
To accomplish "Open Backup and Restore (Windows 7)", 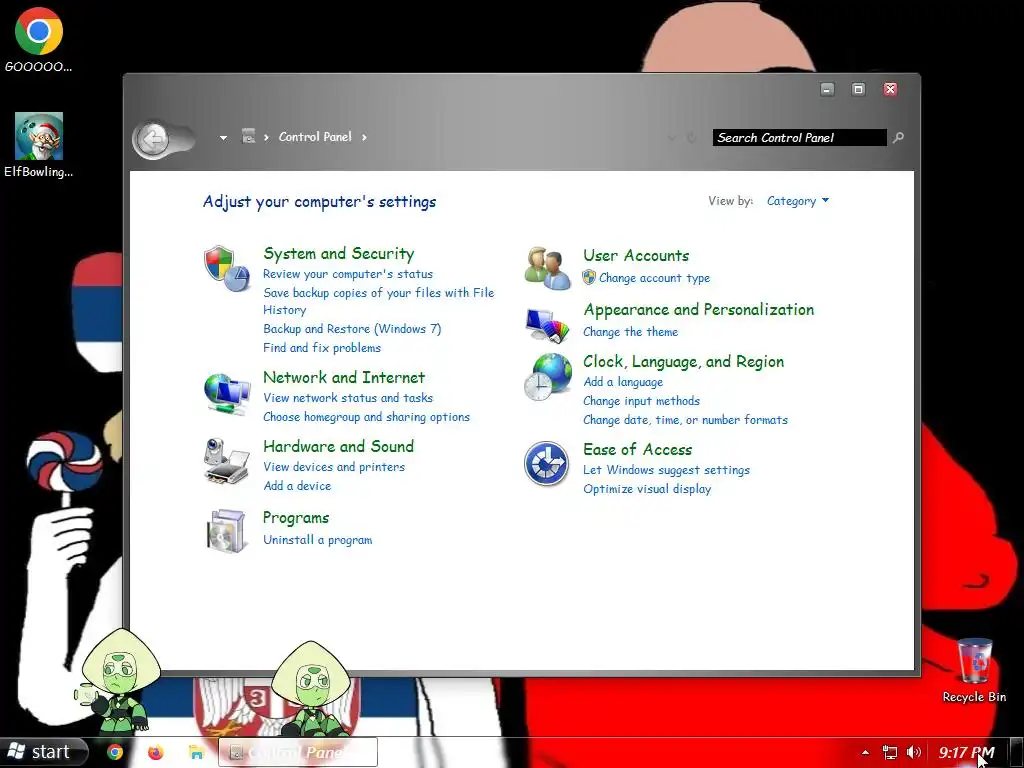I will 352,328.
